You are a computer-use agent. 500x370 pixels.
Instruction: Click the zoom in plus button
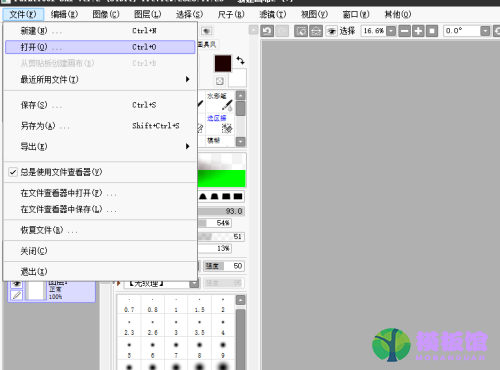coord(418,31)
